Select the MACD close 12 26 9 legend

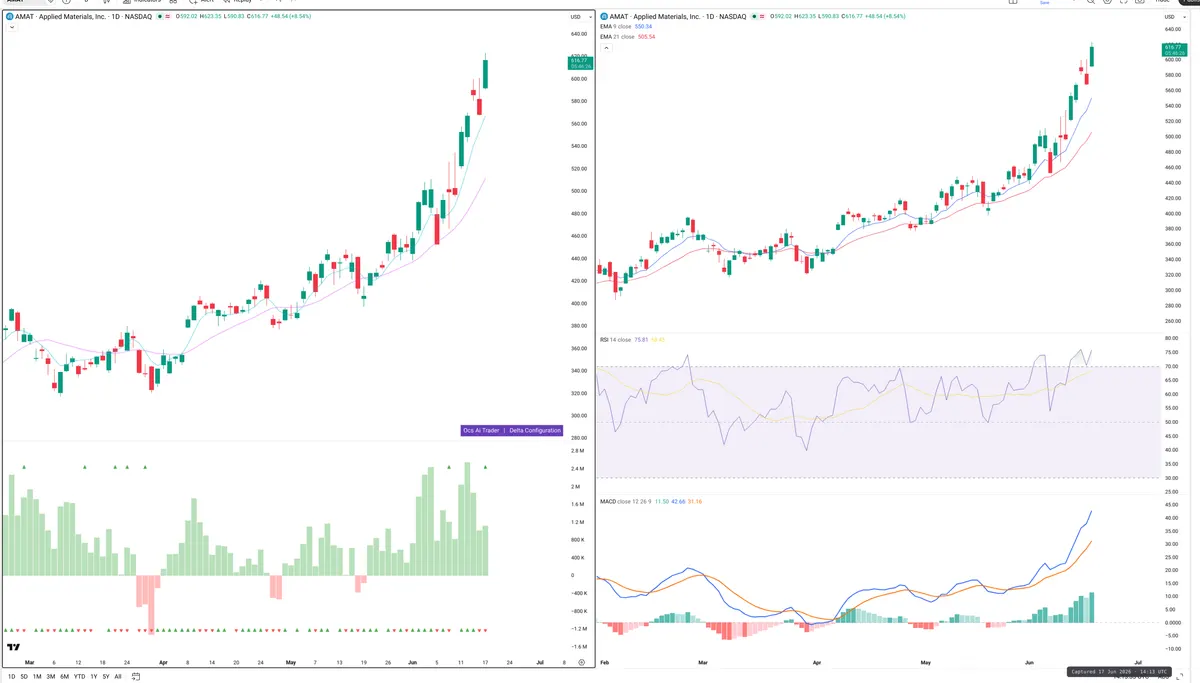click(624, 501)
